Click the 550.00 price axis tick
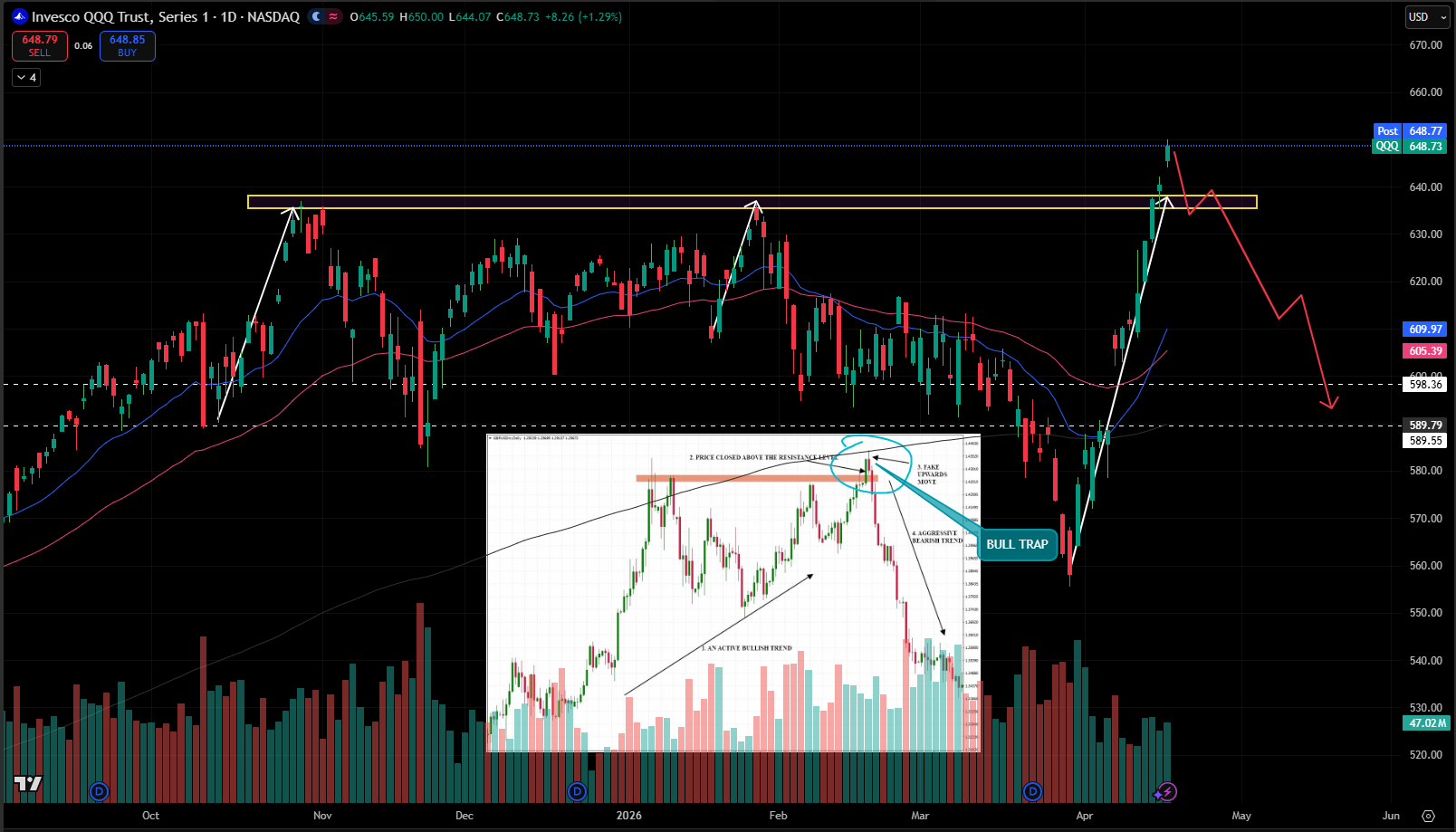 [x=1426, y=613]
